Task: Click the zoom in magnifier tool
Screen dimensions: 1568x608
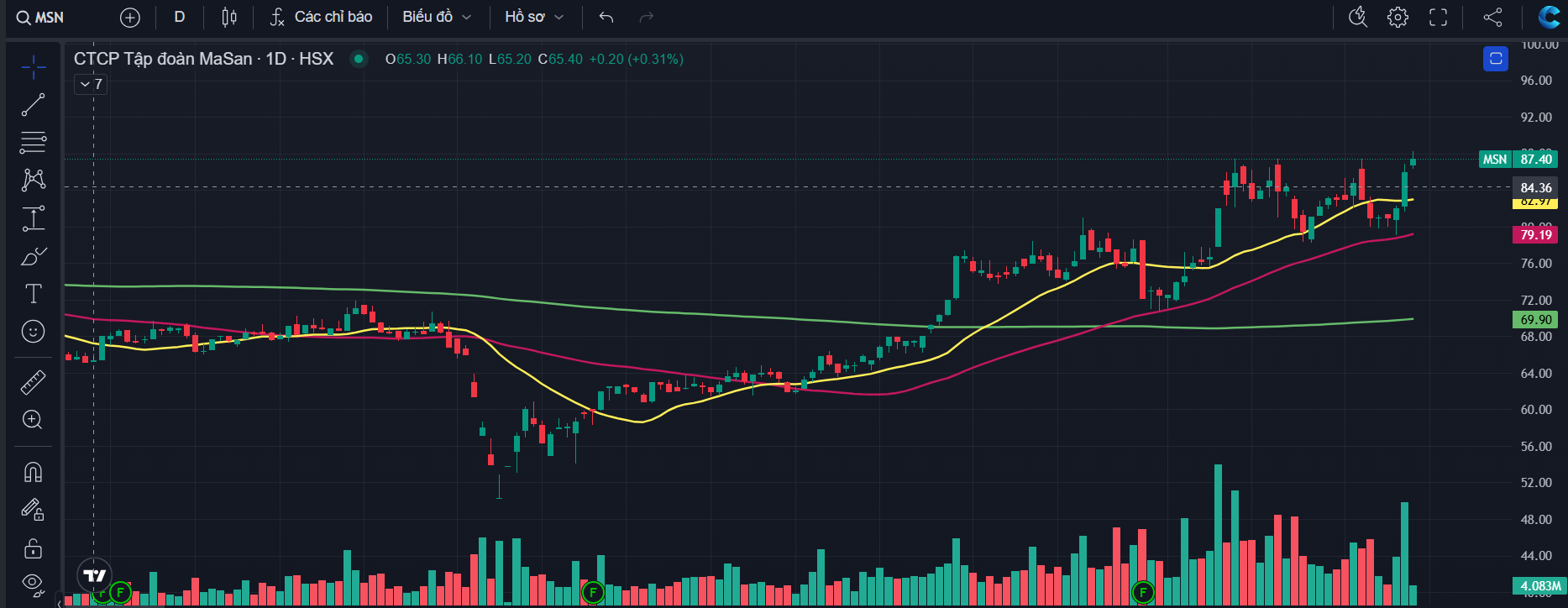Action: tap(34, 420)
